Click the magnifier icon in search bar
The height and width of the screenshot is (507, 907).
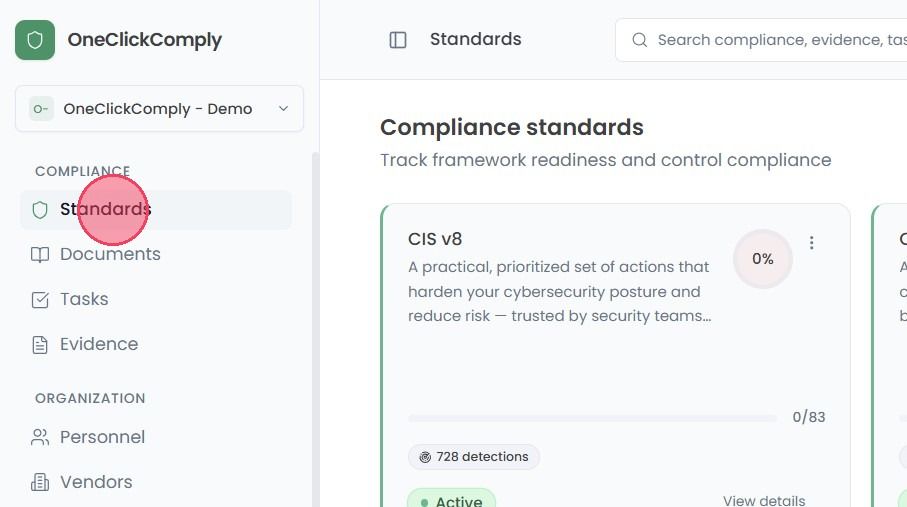[640, 40]
